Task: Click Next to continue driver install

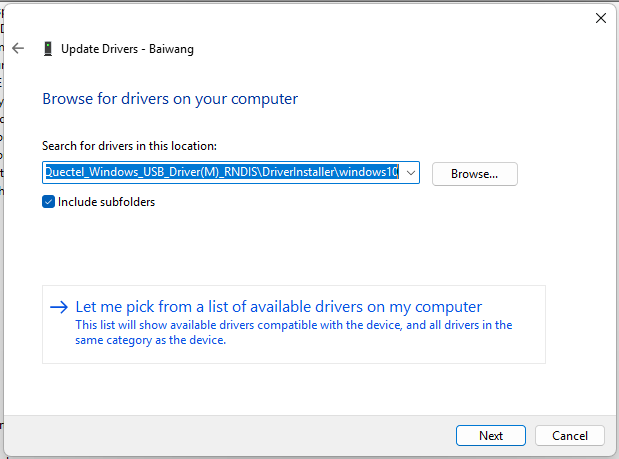Action: 491,435
